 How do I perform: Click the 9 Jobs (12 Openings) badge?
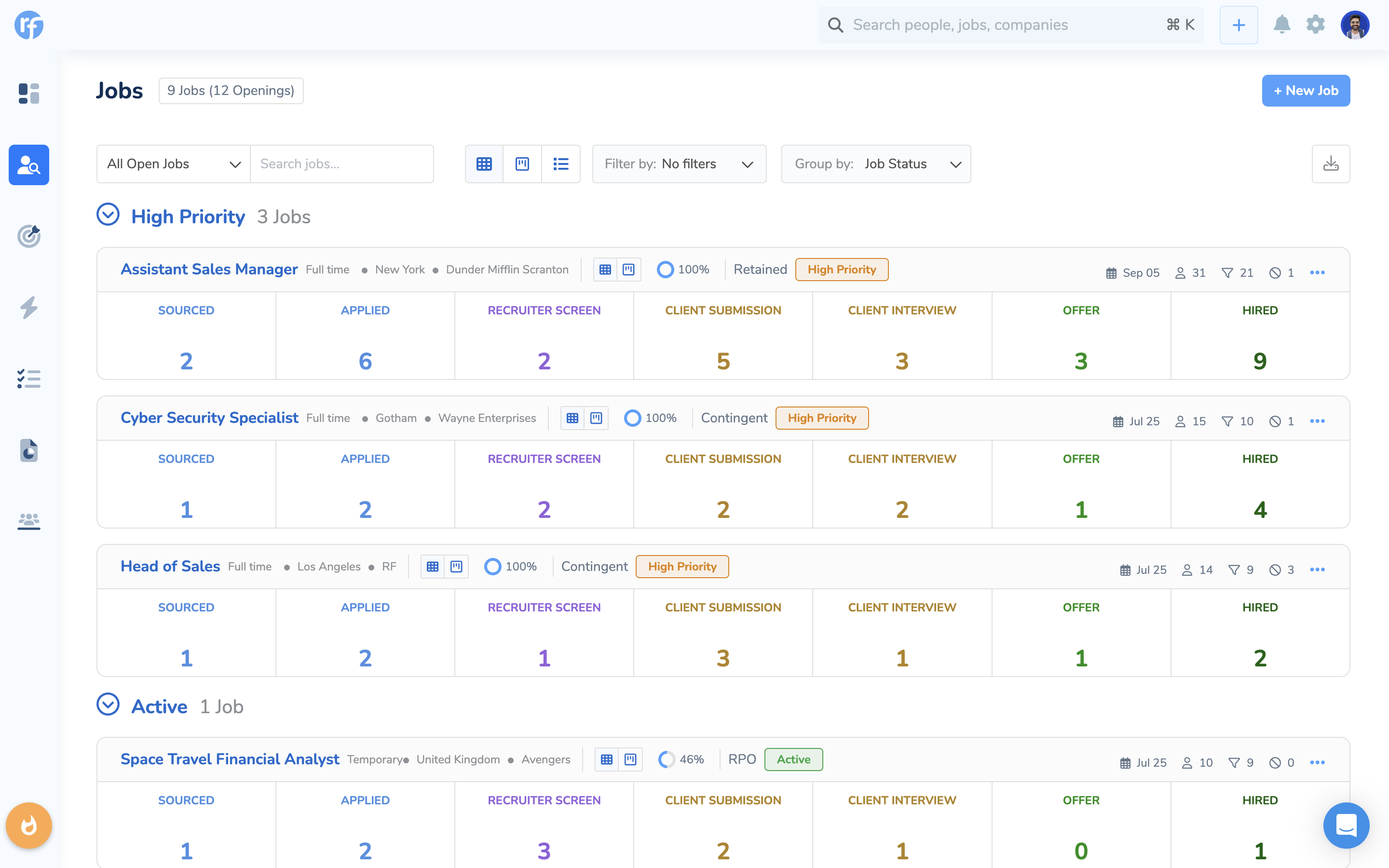pyautogui.click(x=231, y=91)
